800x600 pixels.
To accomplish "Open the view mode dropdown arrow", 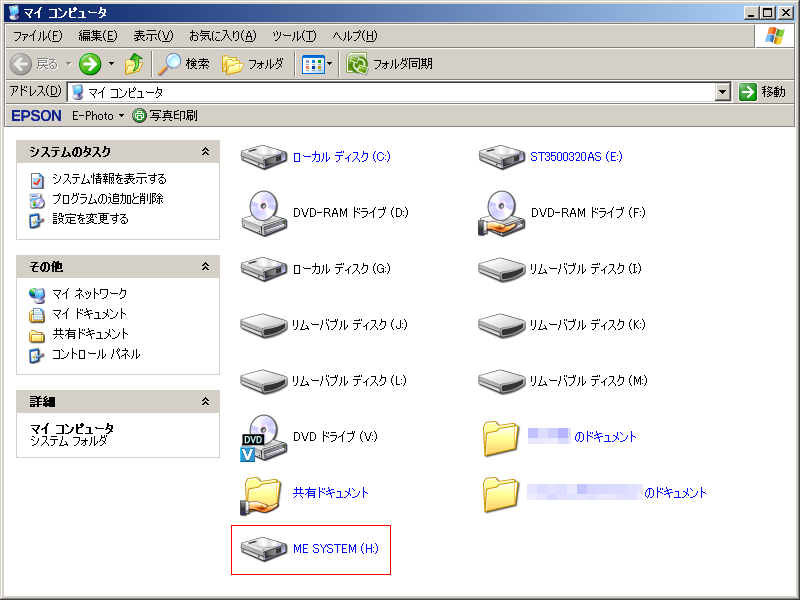I will click(x=330, y=64).
